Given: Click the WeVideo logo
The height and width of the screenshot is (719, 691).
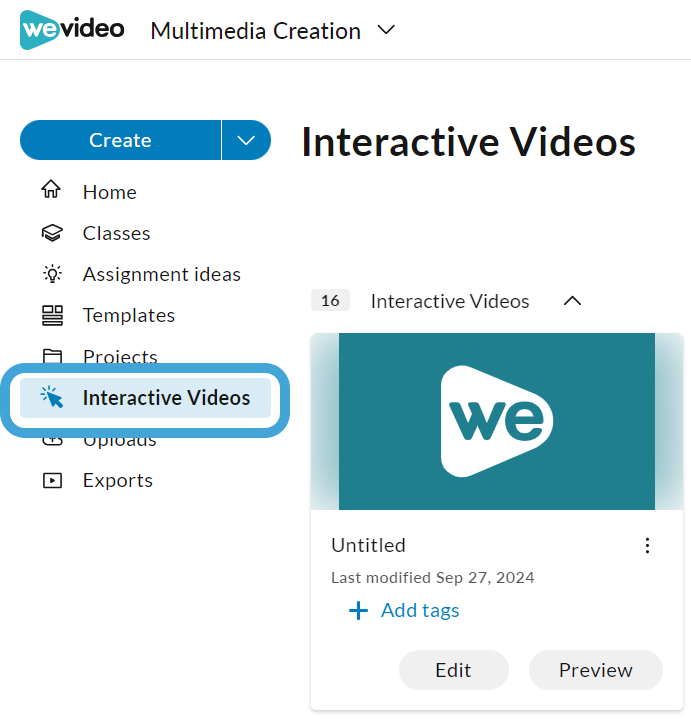Looking at the screenshot, I should click(x=72, y=30).
